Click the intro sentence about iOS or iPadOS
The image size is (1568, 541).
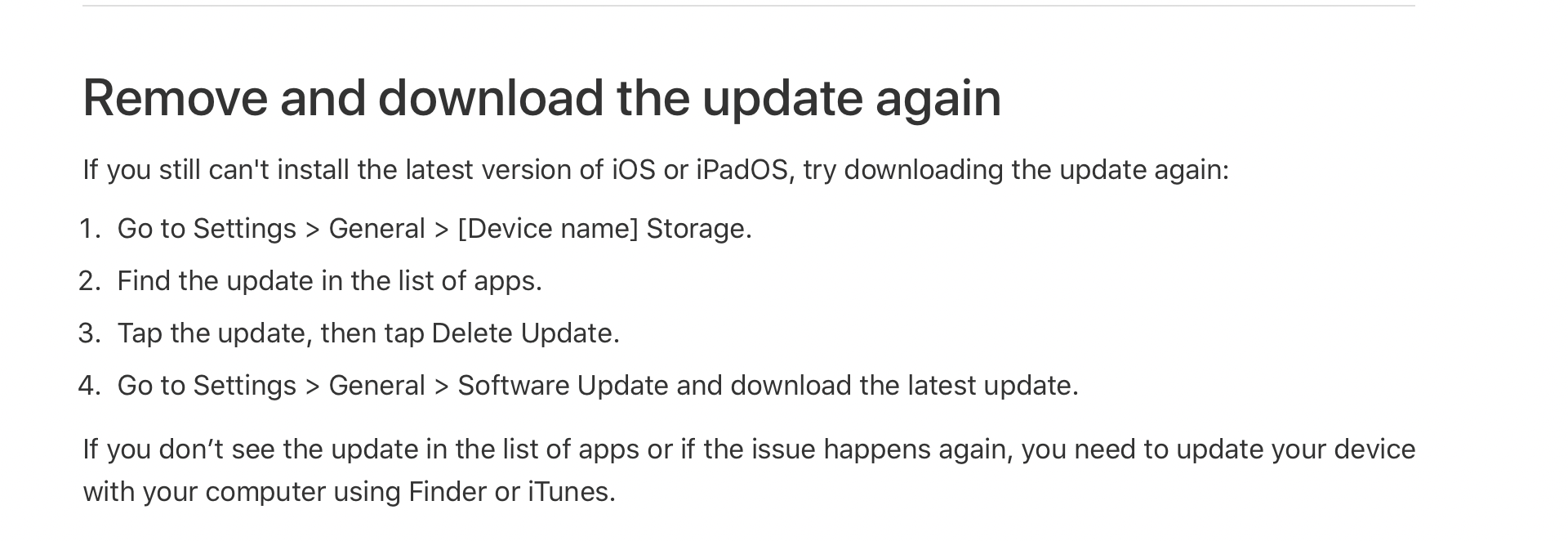pos(656,170)
